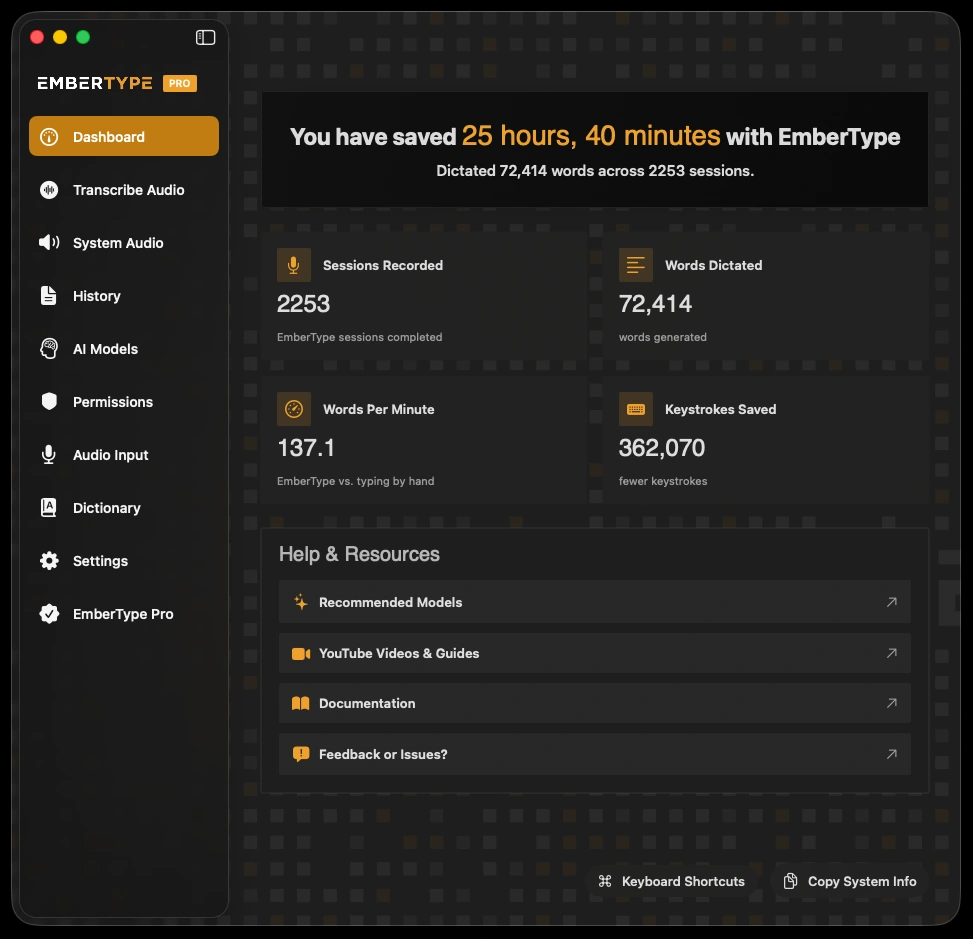Screen dimensions: 973x939
Task: Click the Recommended Models sparkle icon
Action: tap(300, 602)
